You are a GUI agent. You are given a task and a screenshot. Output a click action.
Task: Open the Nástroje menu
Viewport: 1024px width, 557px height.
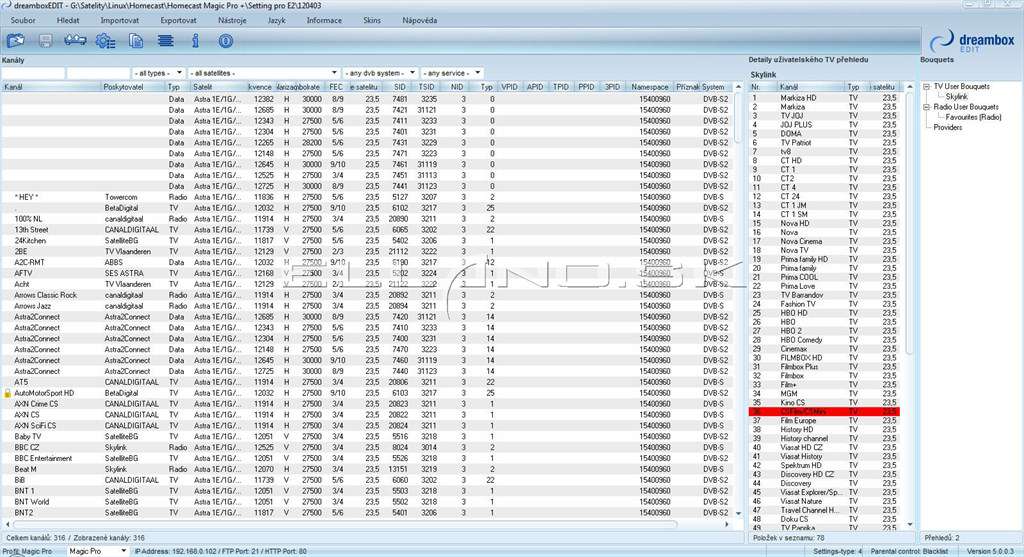[232, 20]
